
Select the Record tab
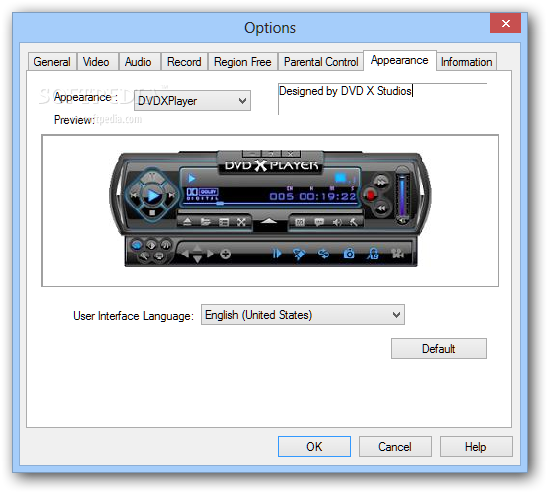pyautogui.click(x=184, y=62)
